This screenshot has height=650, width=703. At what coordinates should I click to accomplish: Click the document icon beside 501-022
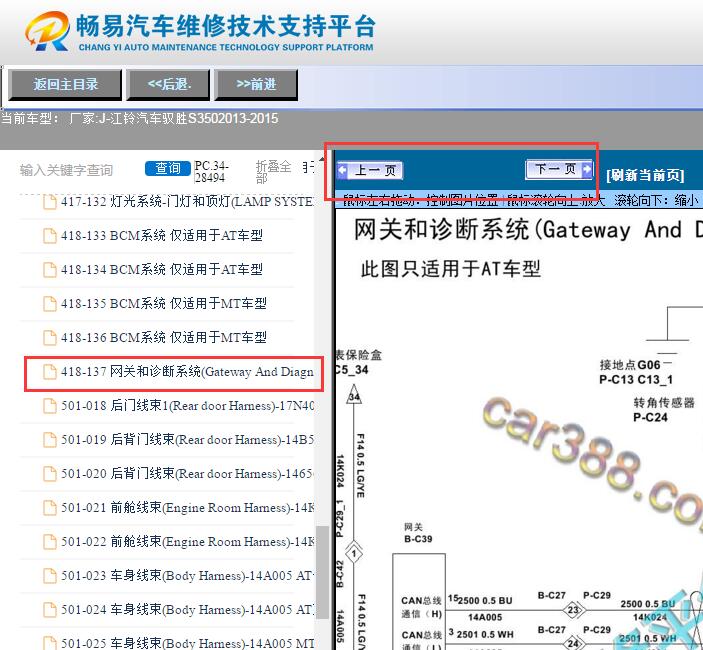pyautogui.click(x=49, y=542)
